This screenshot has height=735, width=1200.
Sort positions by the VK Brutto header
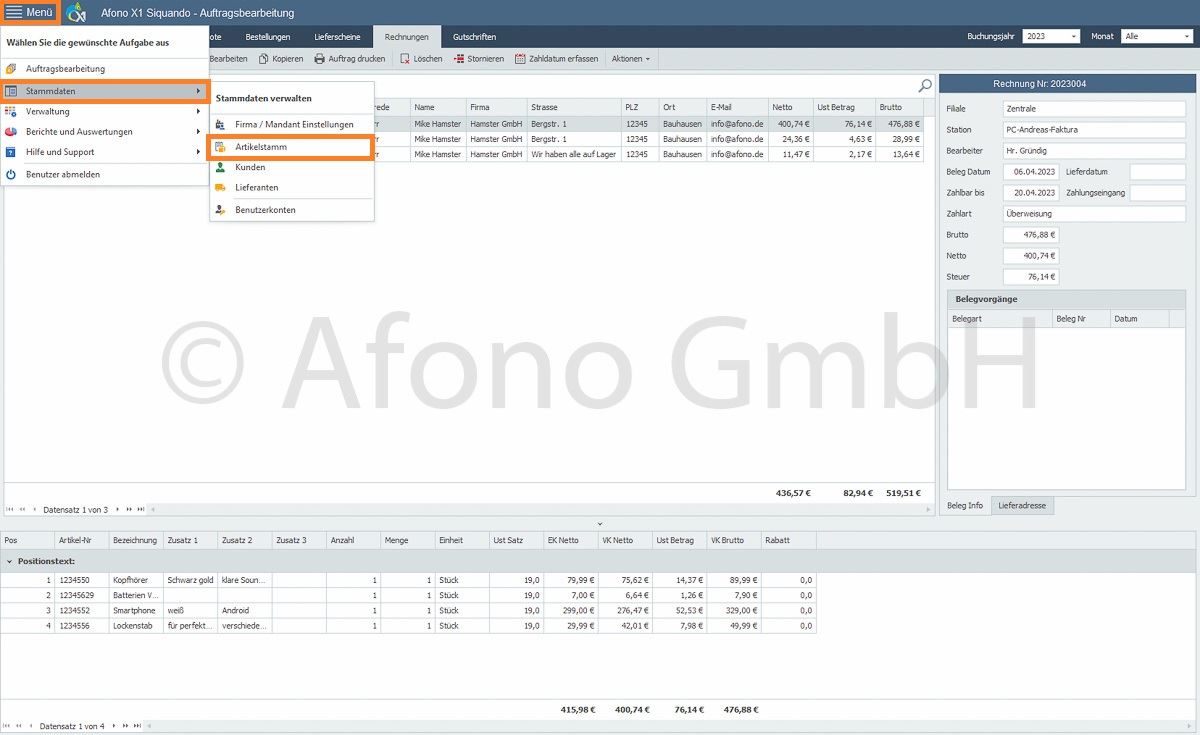point(734,540)
